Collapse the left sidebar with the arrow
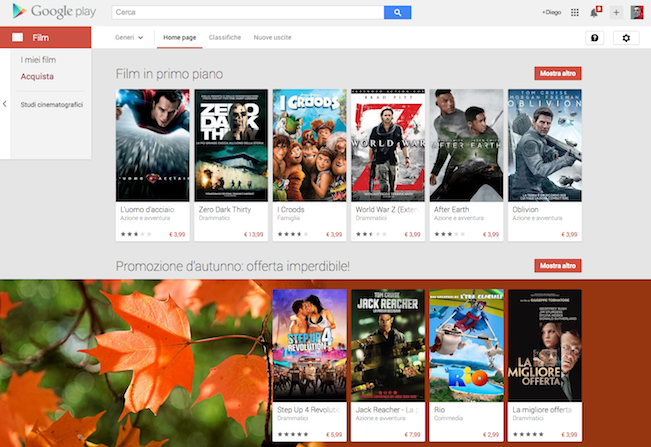The image size is (651, 447). (x=4, y=103)
